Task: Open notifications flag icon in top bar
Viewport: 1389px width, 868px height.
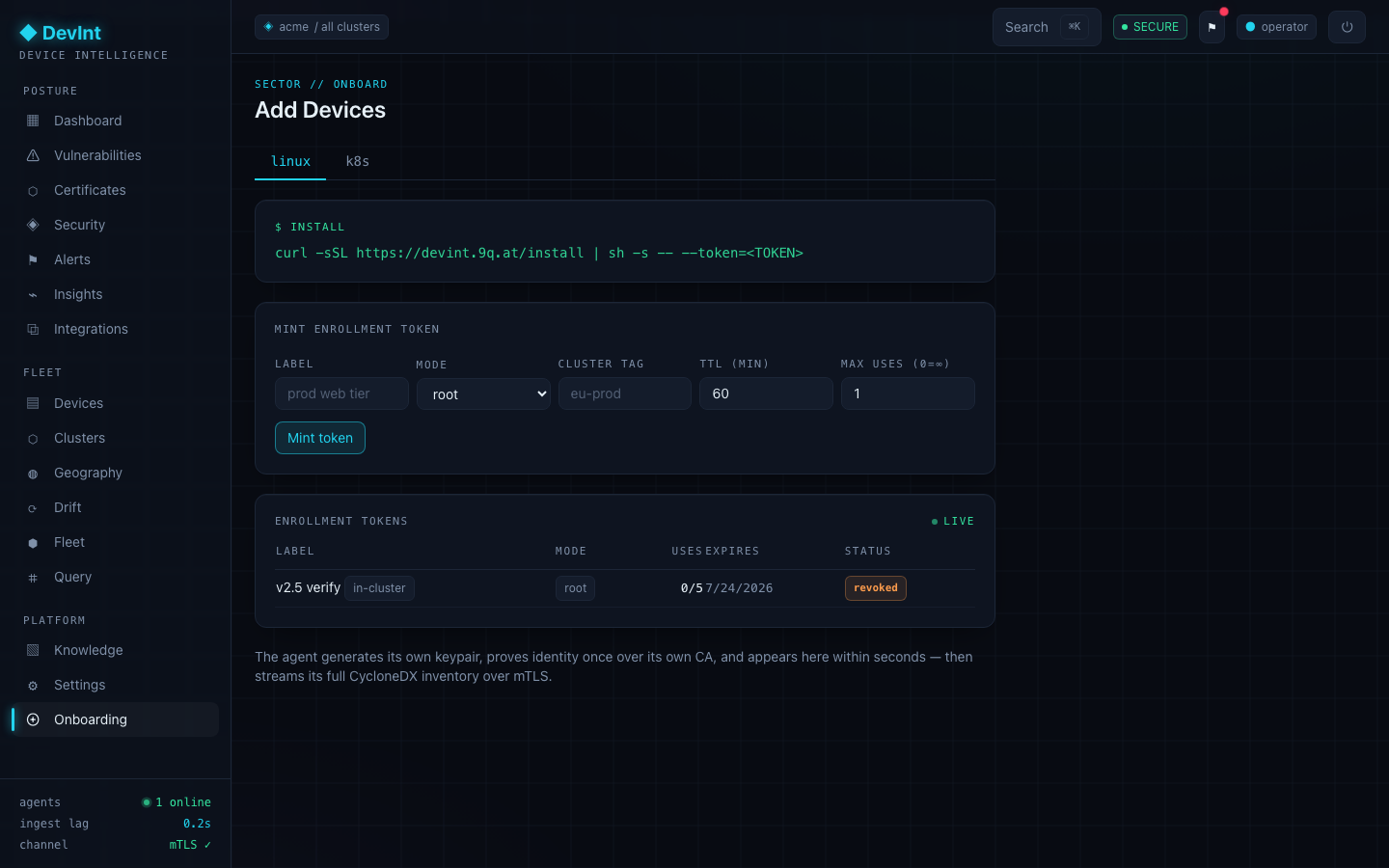Action: pos(1212,27)
